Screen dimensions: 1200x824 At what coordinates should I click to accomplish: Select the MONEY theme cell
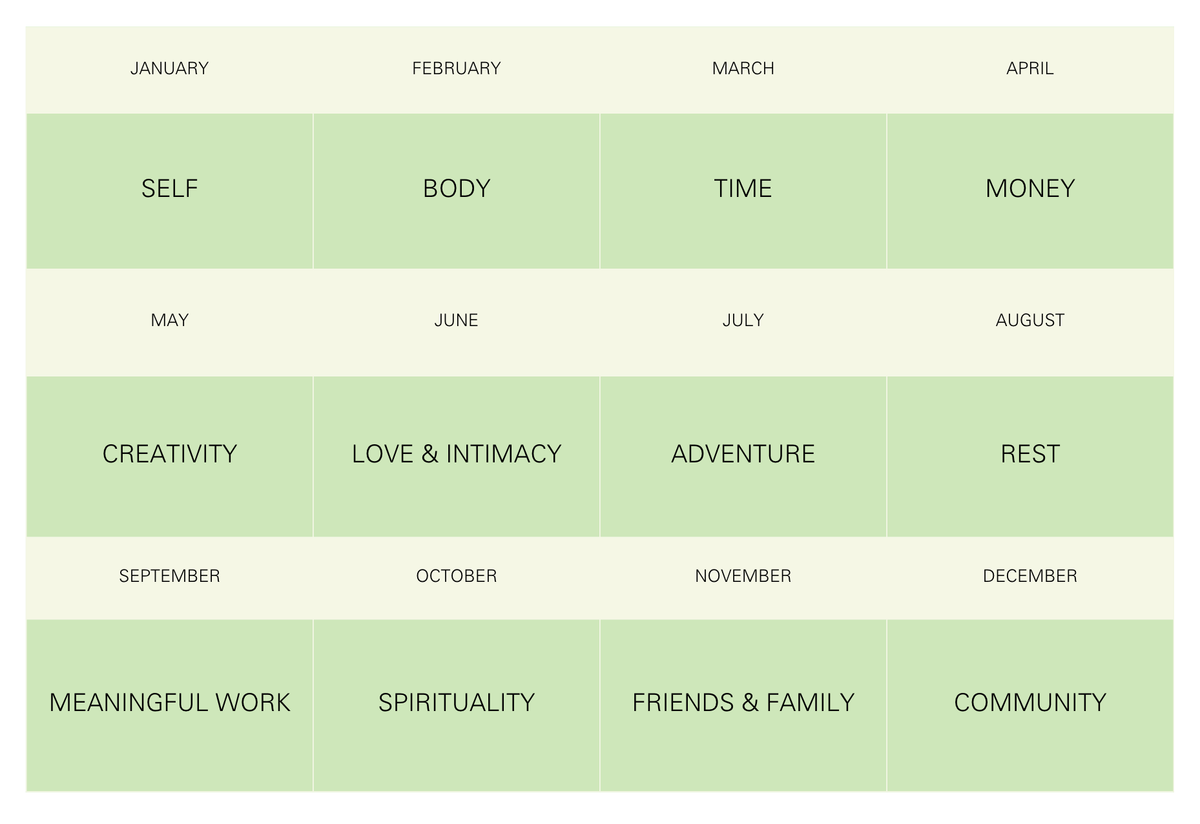tap(1030, 189)
